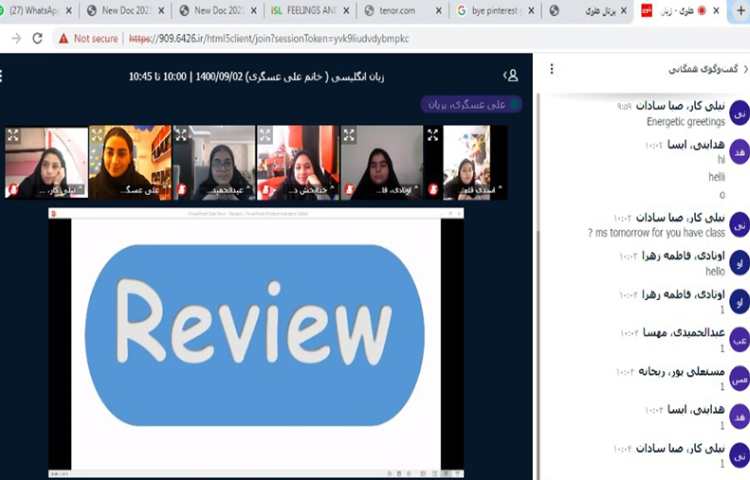Select the helli chat message
The height and width of the screenshot is (480, 750).
pyautogui.click(x=717, y=177)
